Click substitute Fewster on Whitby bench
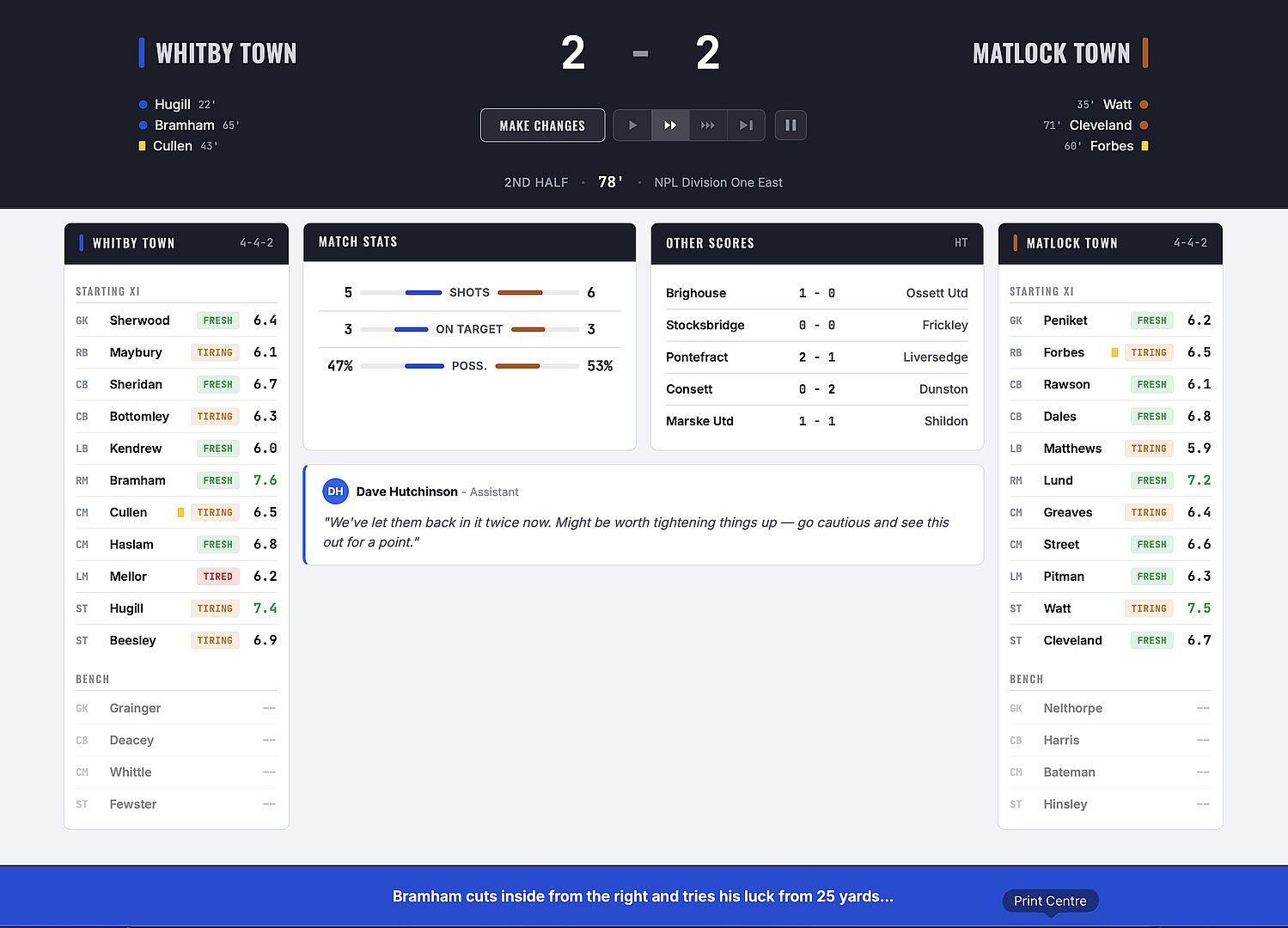Image resolution: width=1288 pixels, height=928 pixels. click(176, 804)
